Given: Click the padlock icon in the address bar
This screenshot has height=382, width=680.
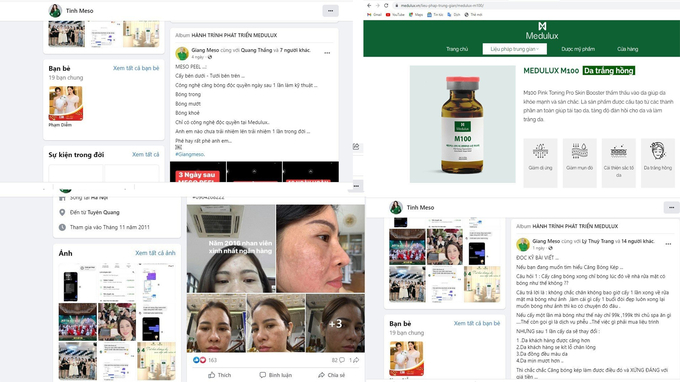Looking at the screenshot, I should coord(396,6).
